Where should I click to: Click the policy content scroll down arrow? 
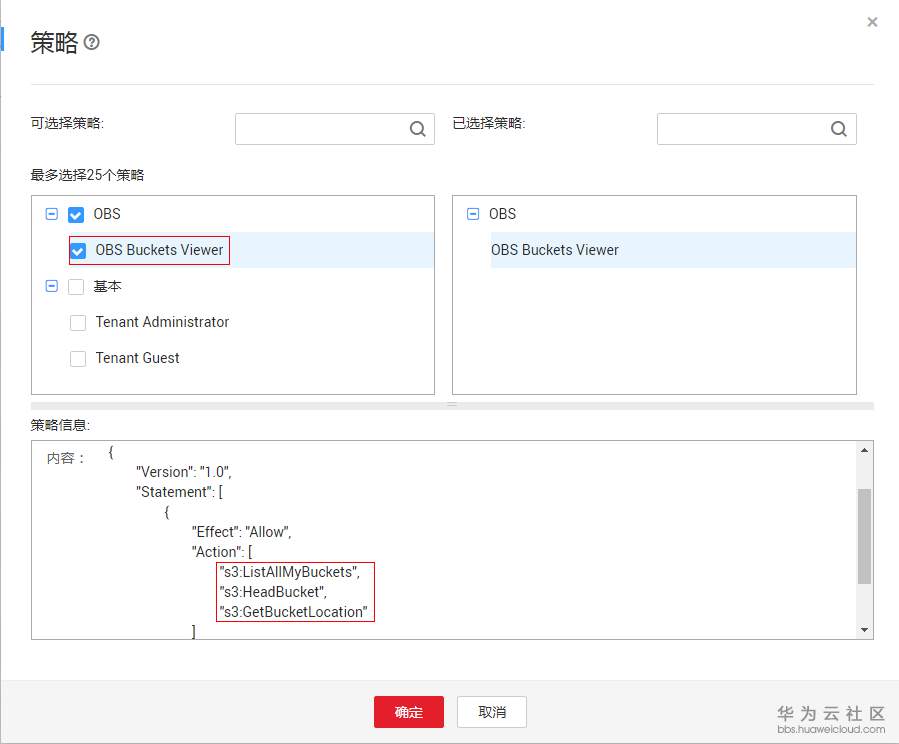click(x=865, y=630)
